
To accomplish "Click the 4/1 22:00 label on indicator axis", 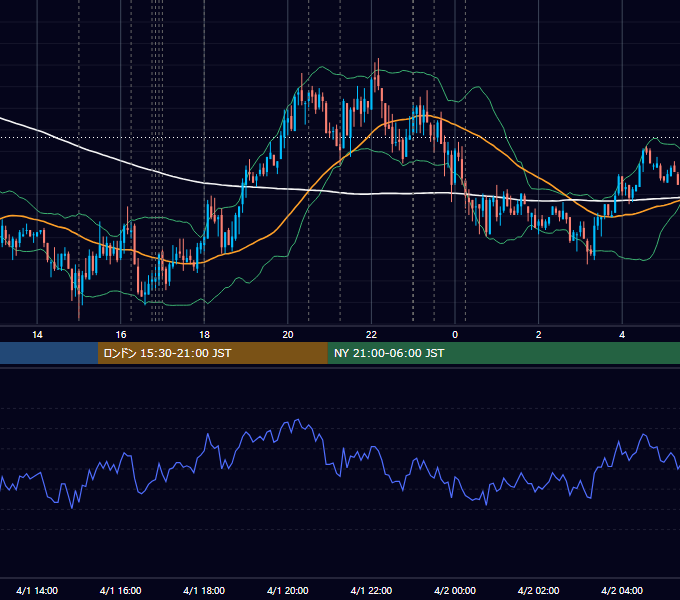I will pyautogui.click(x=371, y=590).
